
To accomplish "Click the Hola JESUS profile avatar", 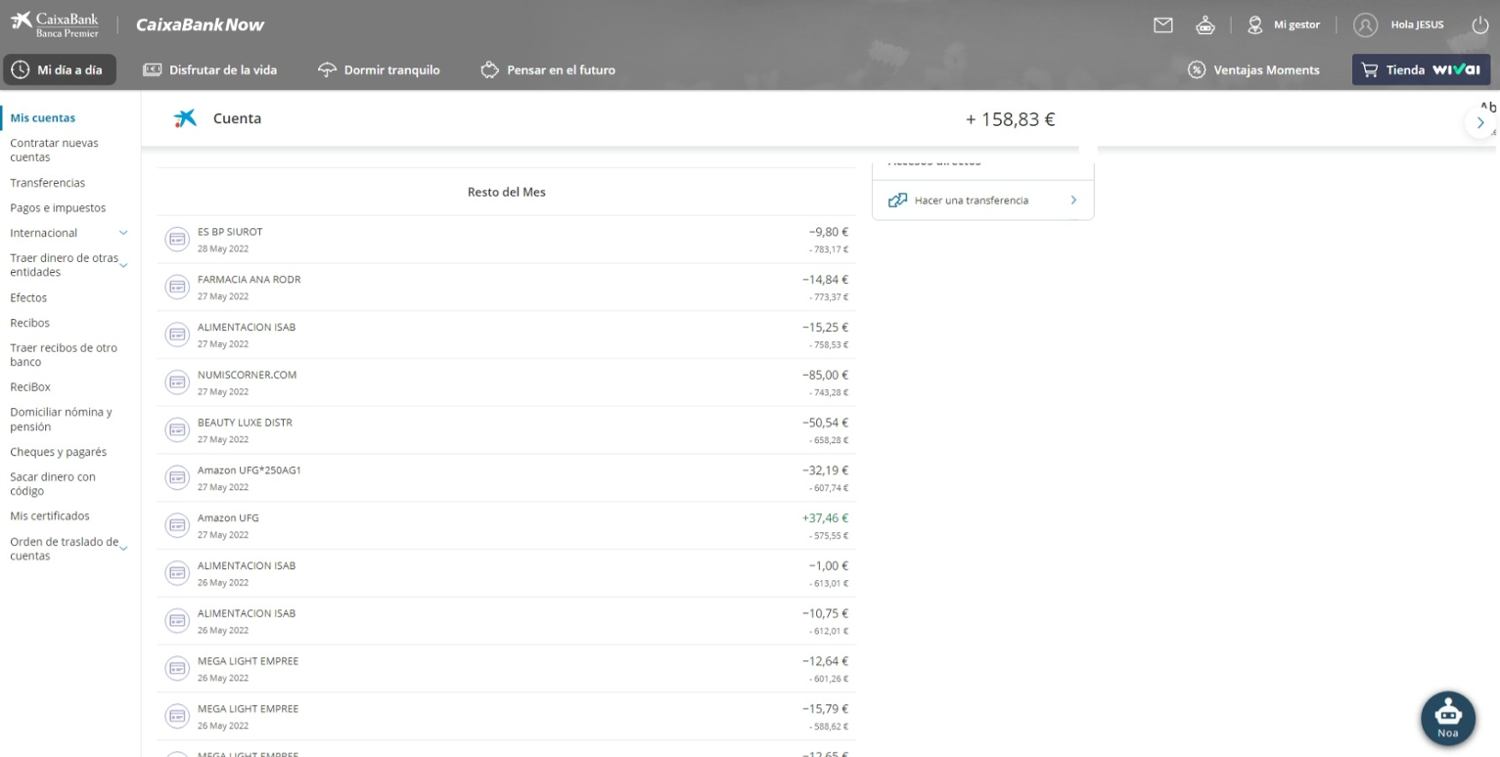I will pyautogui.click(x=1365, y=25).
